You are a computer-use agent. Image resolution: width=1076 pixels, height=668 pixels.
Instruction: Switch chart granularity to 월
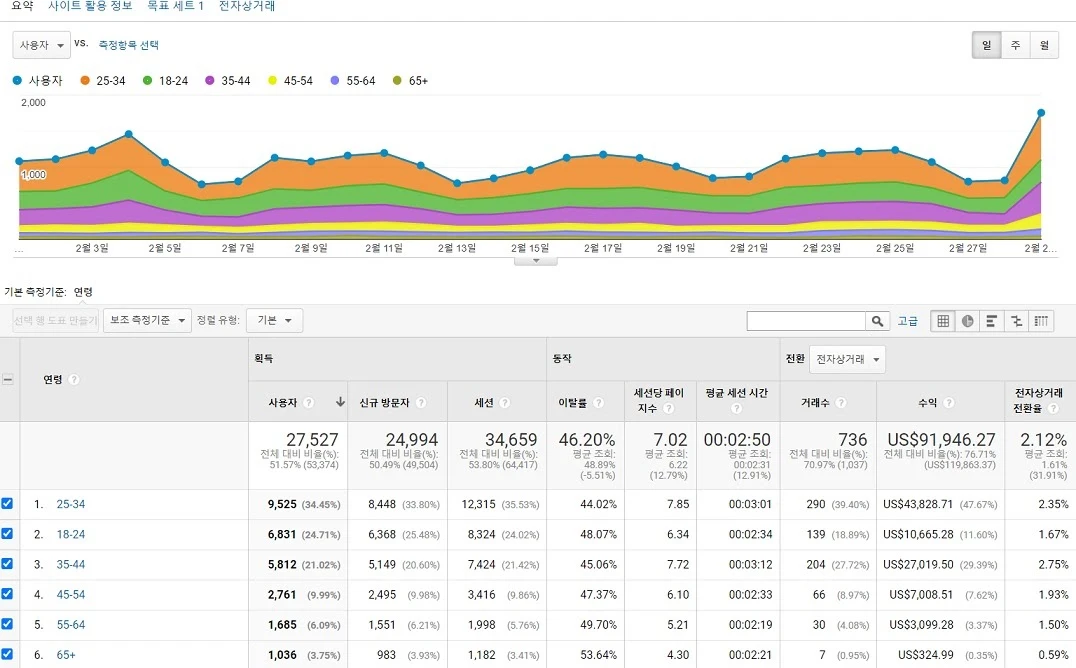(1044, 45)
